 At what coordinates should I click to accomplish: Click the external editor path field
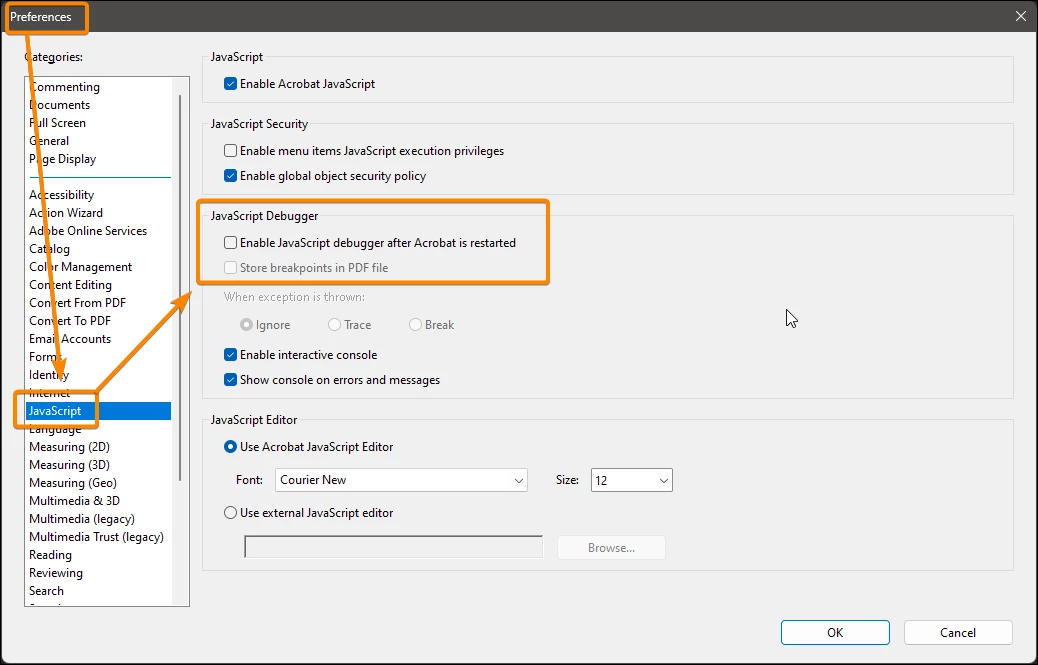tap(394, 547)
